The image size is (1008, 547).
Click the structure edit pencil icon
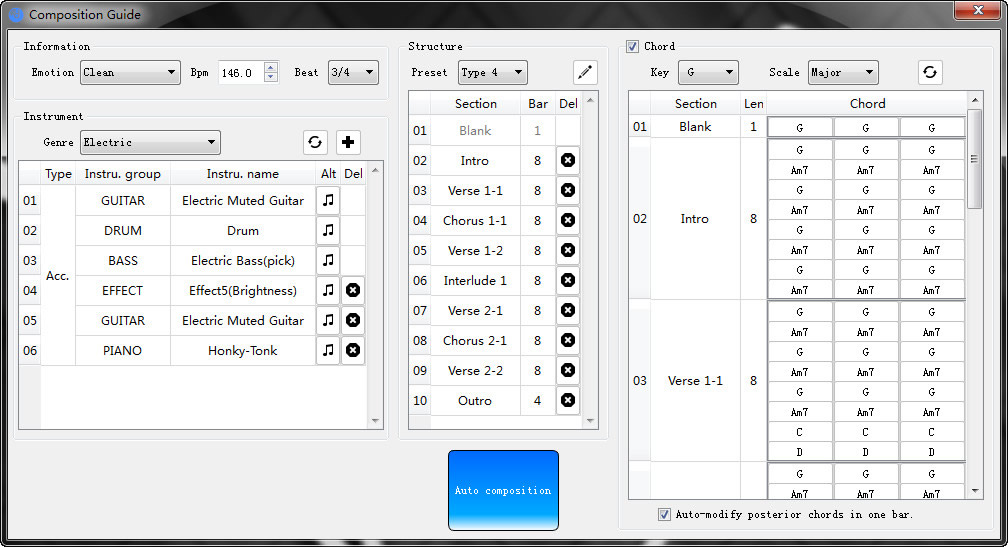click(585, 72)
